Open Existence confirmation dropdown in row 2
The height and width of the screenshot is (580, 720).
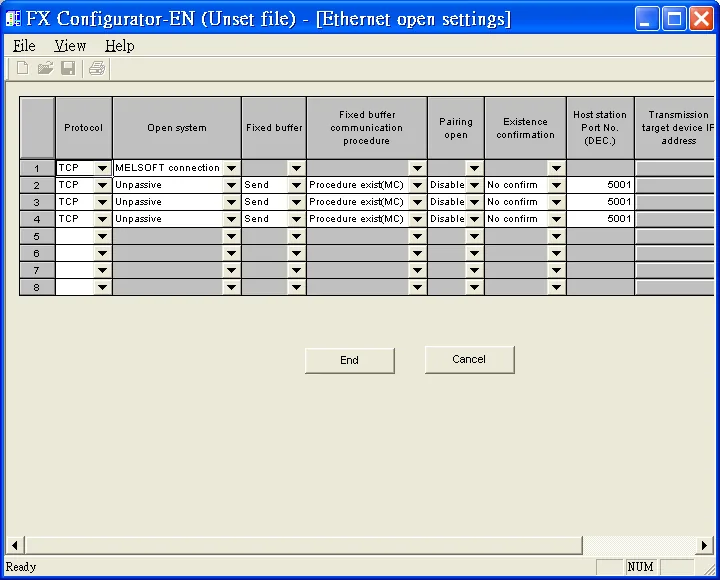point(557,185)
